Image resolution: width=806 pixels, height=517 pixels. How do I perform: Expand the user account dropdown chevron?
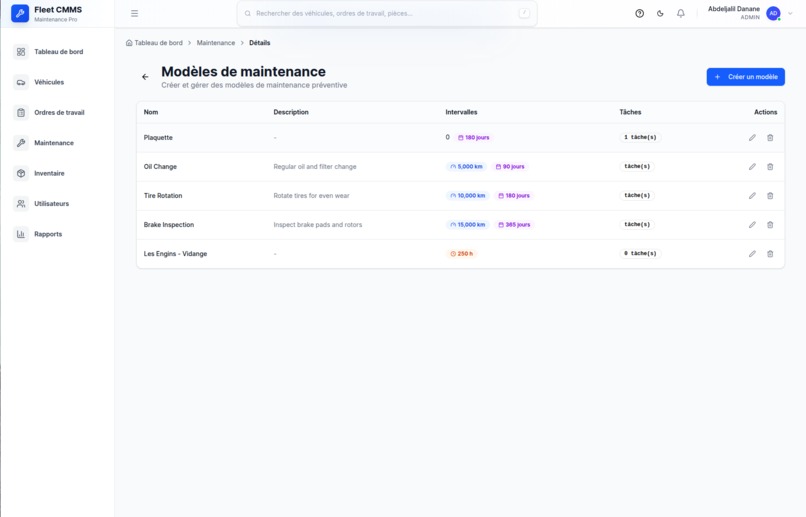point(790,13)
